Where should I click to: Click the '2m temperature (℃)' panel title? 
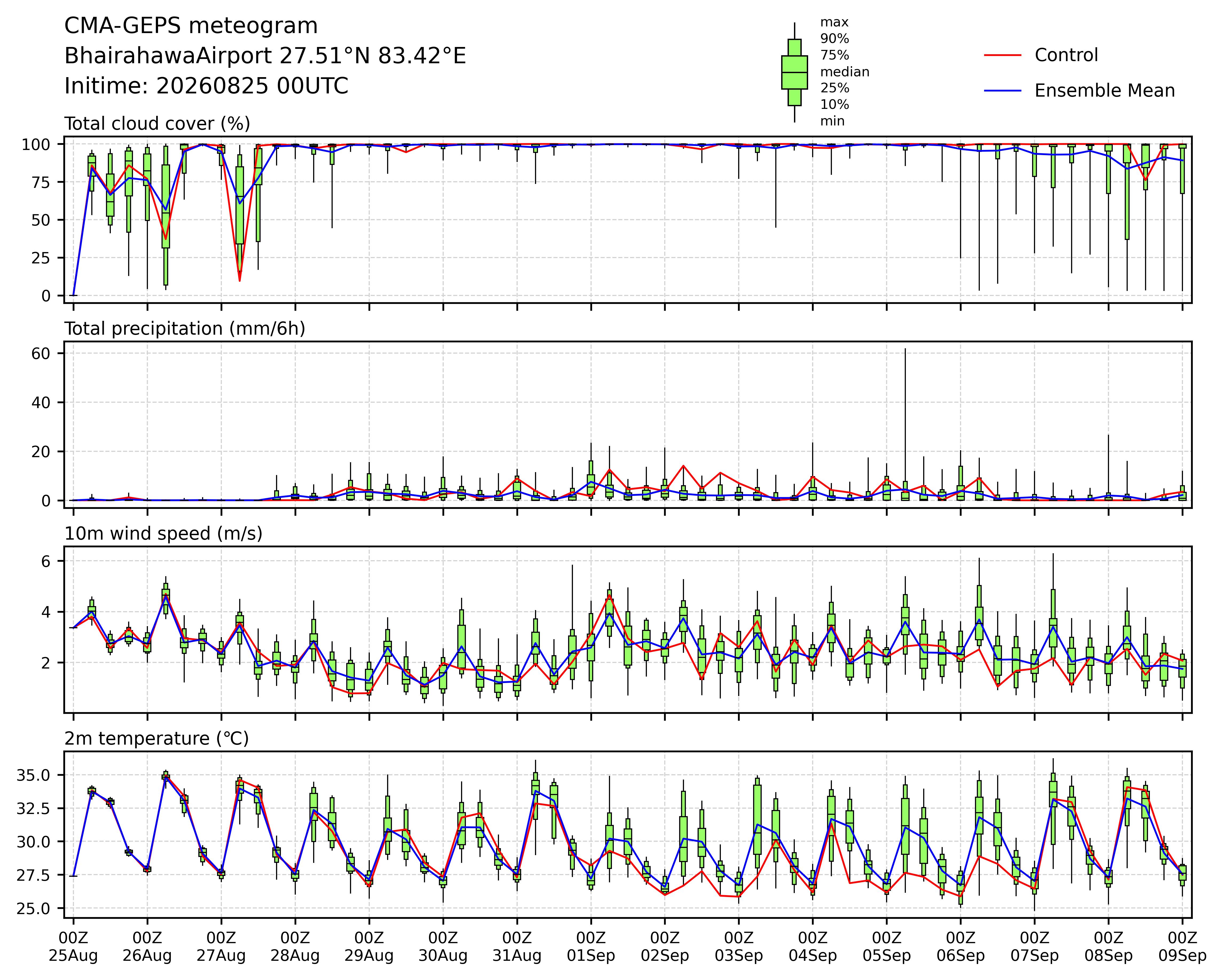pyautogui.click(x=156, y=739)
